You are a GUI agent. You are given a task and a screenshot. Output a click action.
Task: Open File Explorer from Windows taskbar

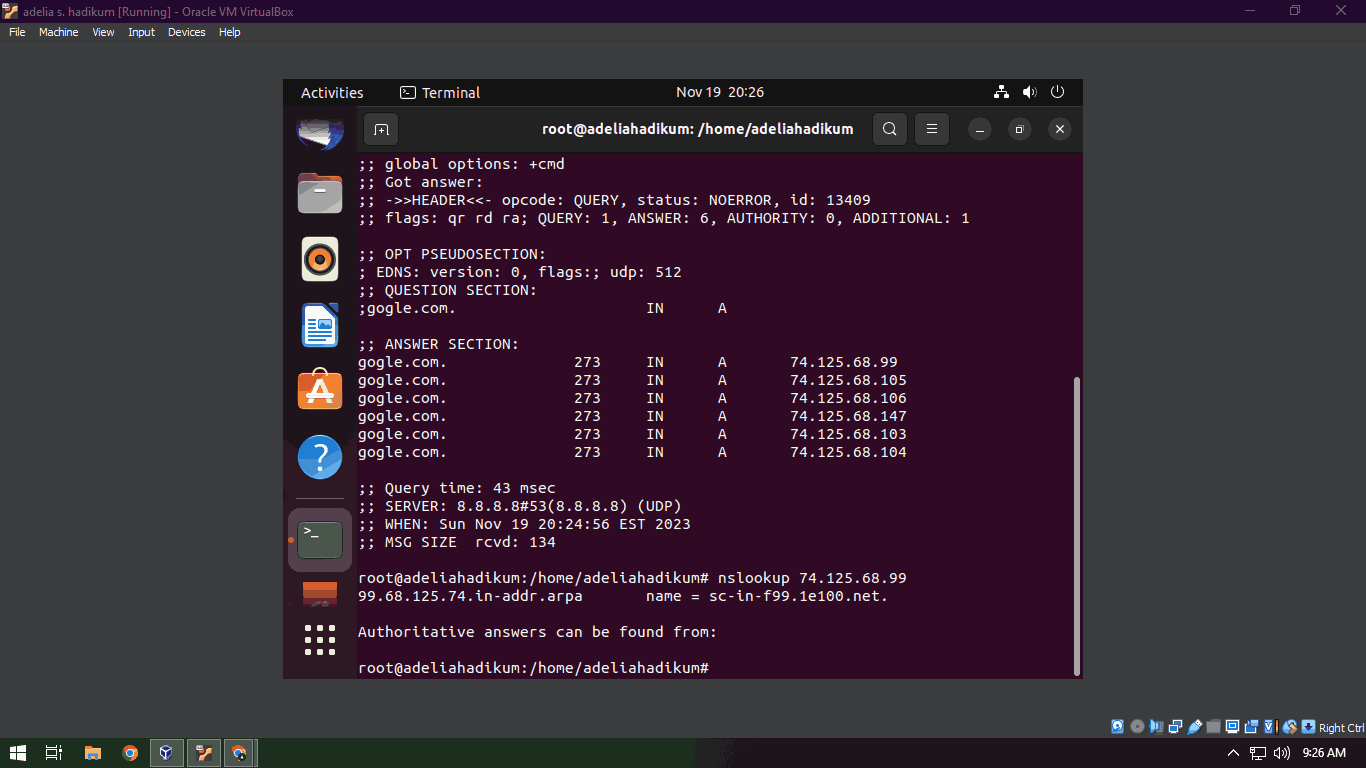93,753
